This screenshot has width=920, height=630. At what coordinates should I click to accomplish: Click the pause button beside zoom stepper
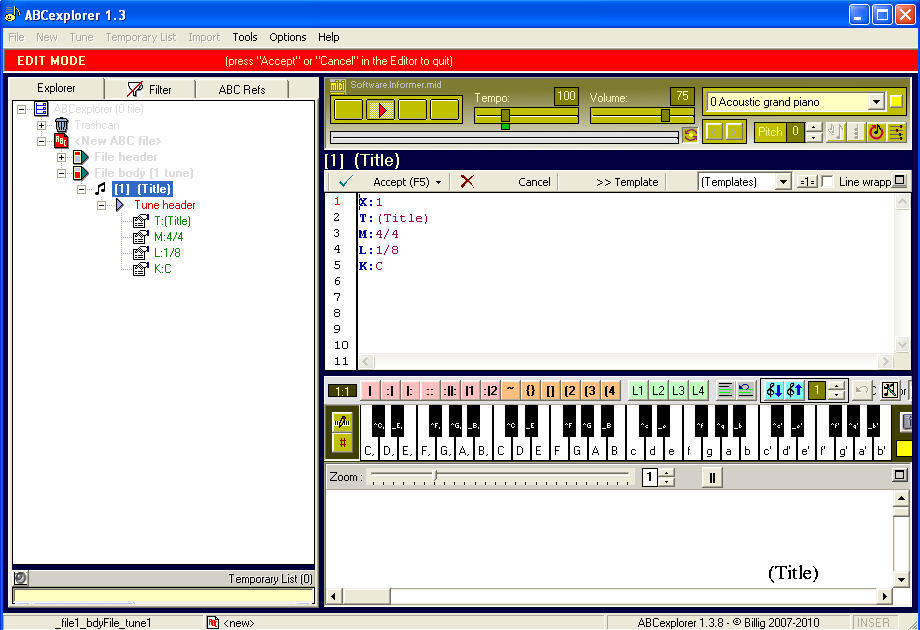click(712, 477)
